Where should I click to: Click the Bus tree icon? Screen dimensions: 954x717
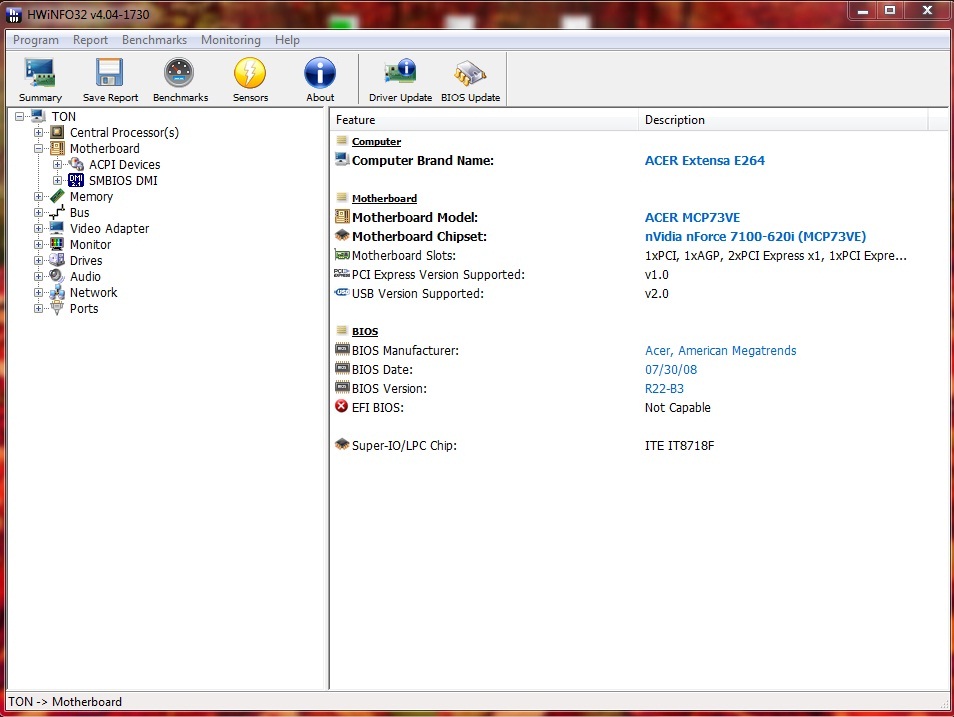pyautogui.click(x=57, y=212)
